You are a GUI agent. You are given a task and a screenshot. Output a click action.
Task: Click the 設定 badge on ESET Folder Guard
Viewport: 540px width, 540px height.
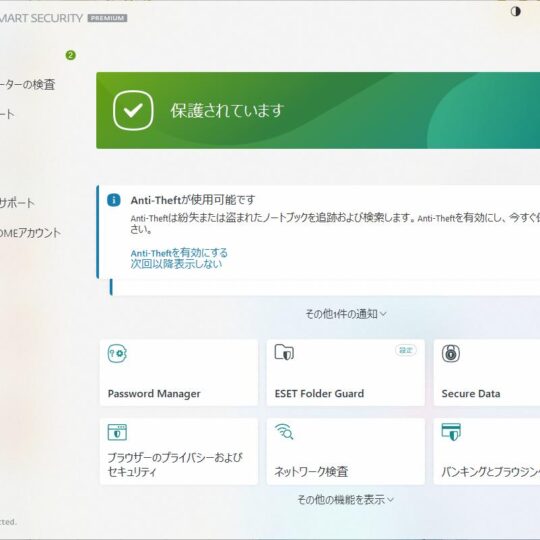tap(406, 350)
